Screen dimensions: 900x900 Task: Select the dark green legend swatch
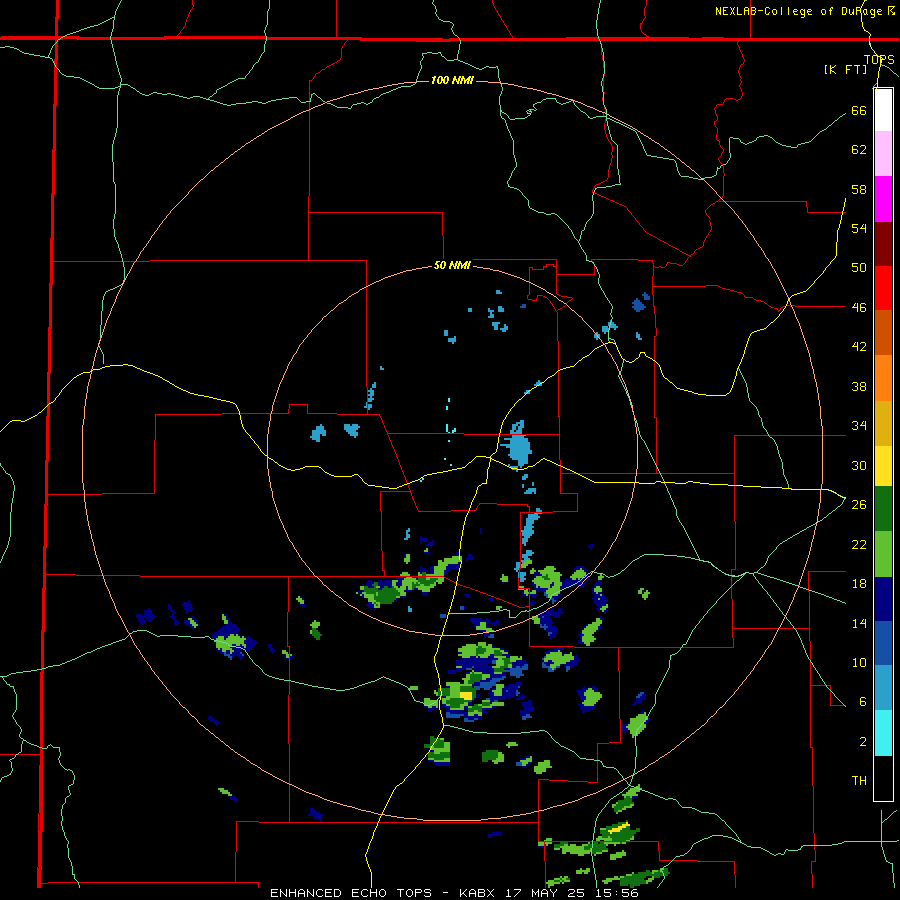883,509
